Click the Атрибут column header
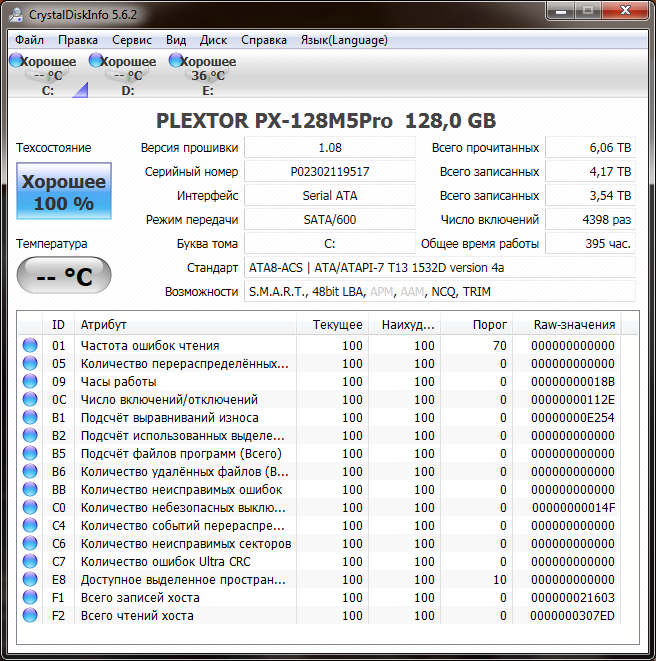The width and height of the screenshot is (656, 661). [185, 325]
